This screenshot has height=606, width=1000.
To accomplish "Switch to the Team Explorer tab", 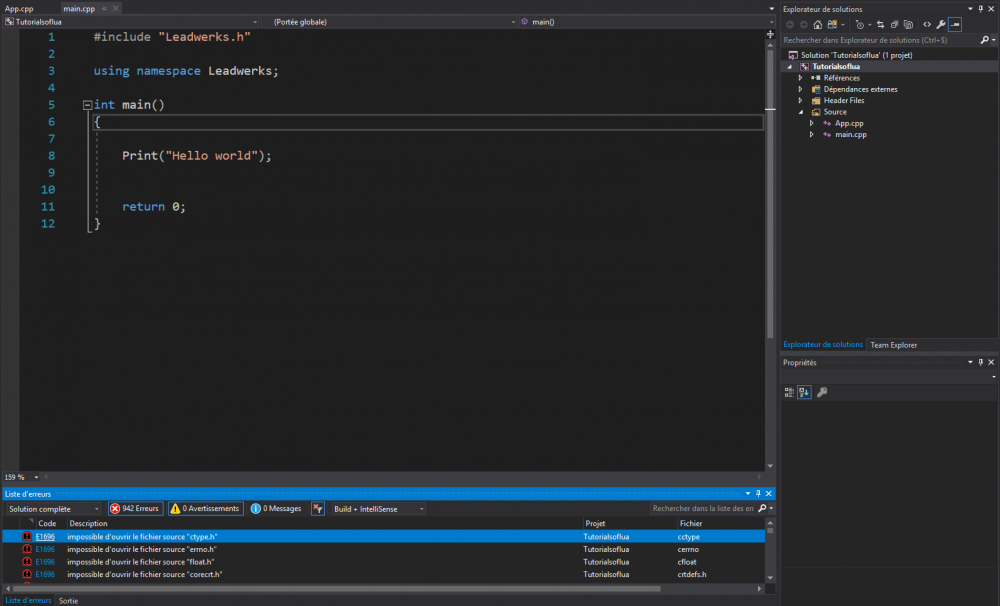I will coord(893,345).
